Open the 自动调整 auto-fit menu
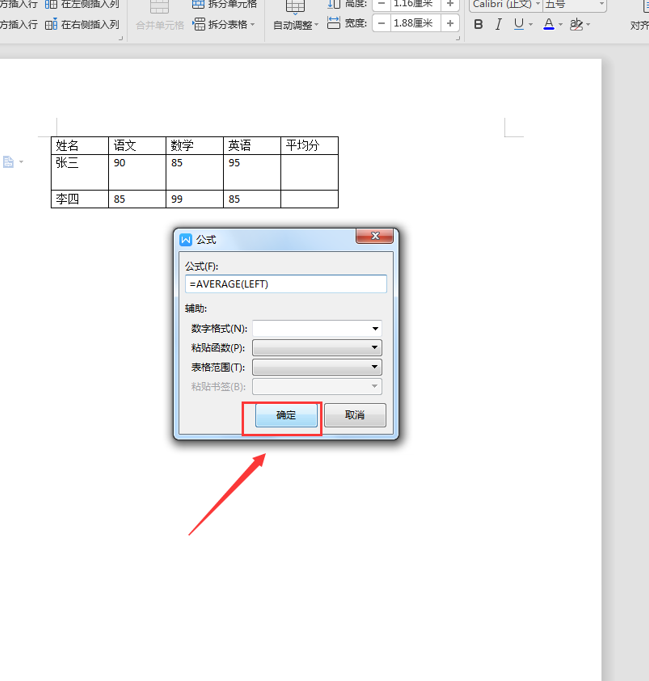The height and width of the screenshot is (681, 649). click(x=295, y=24)
